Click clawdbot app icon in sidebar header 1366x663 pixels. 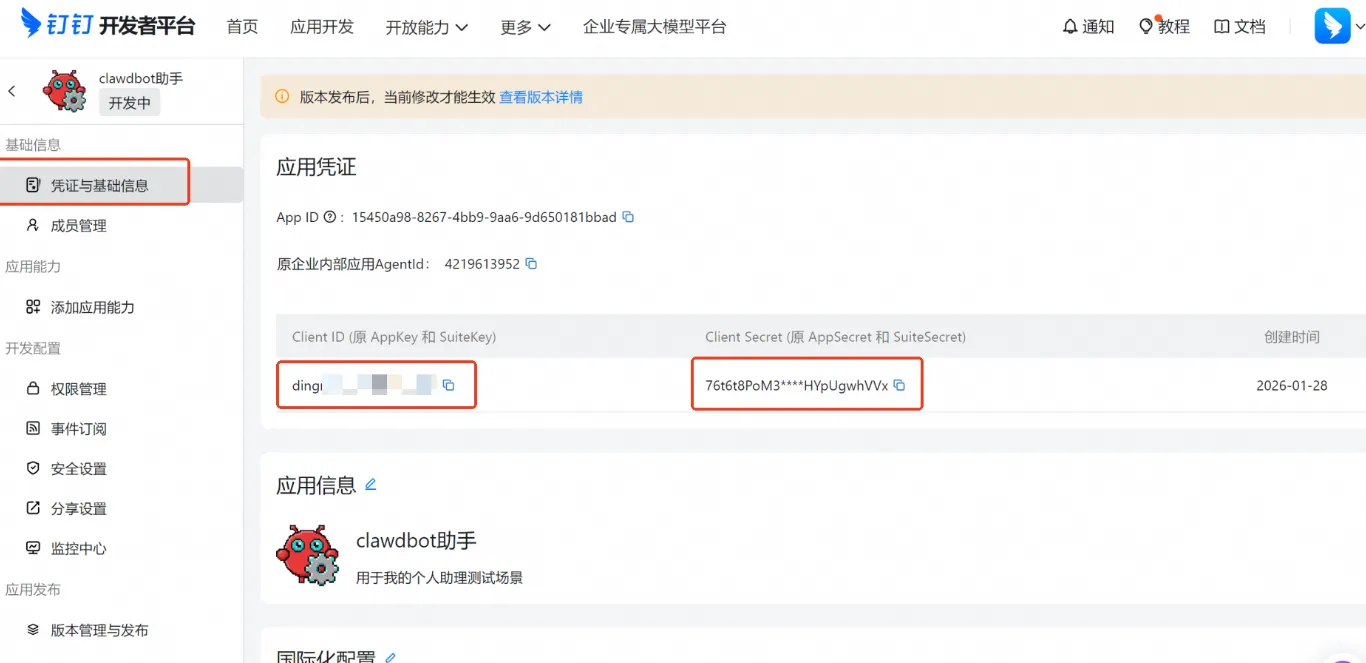click(x=65, y=91)
